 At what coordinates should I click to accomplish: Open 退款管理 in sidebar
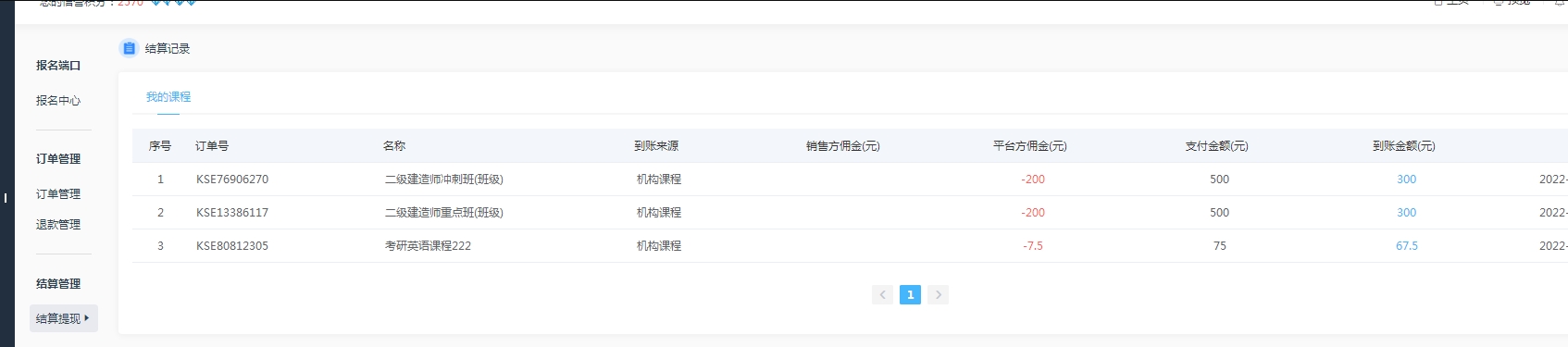tap(58, 225)
